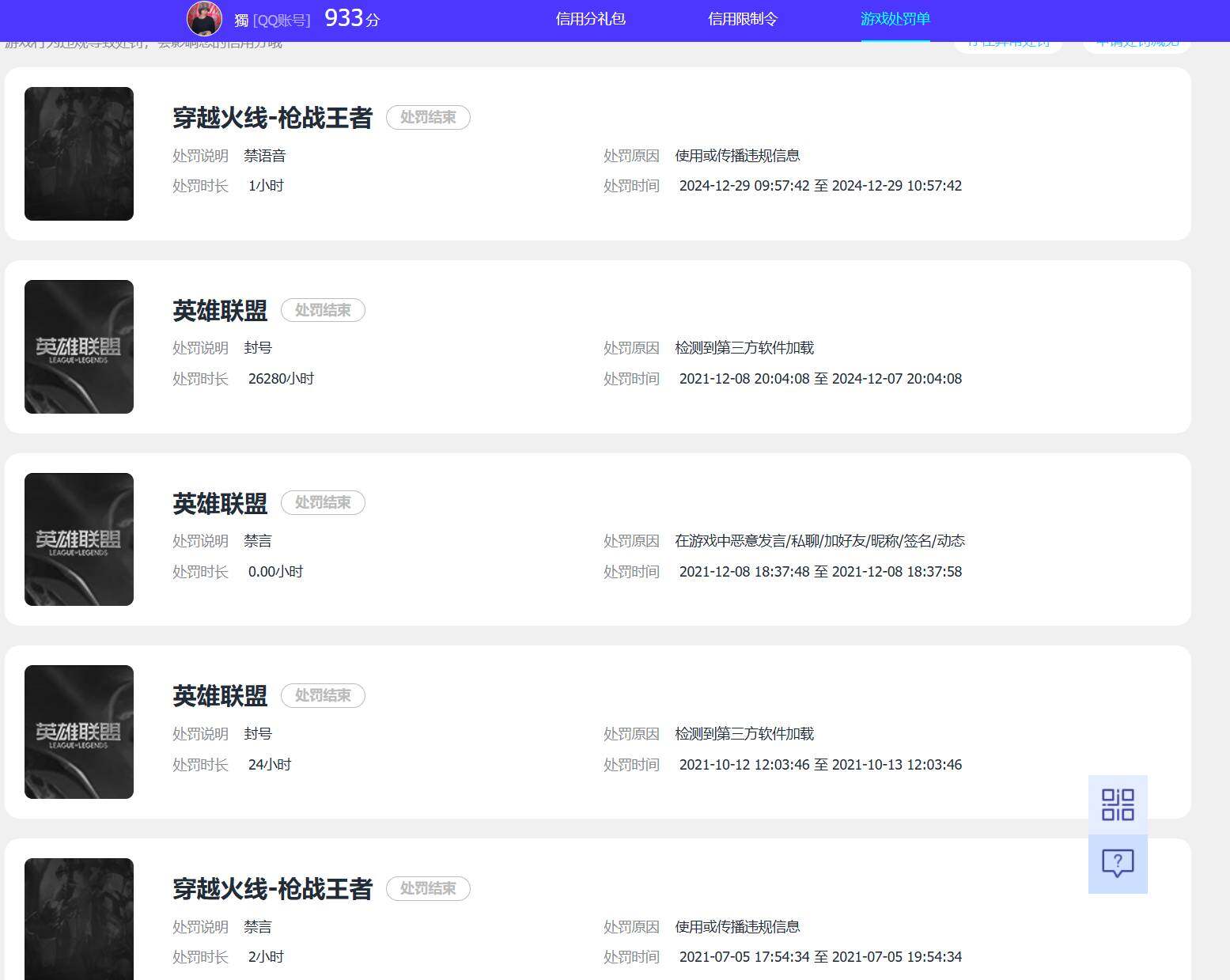Click time range starting 2021-07-05 17:54:34
The width and height of the screenshot is (1230, 980).
pyautogui.click(x=820, y=957)
